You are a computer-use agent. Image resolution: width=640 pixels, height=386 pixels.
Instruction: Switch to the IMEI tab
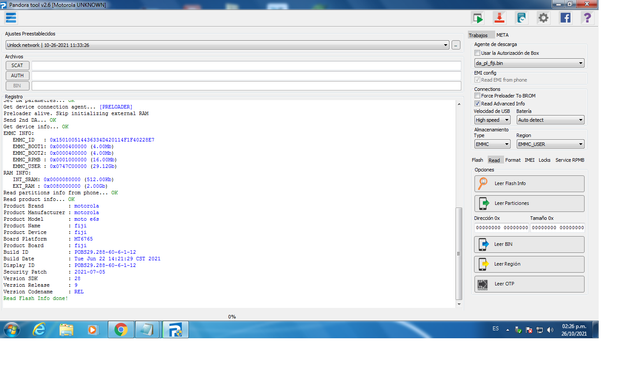click(x=529, y=160)
